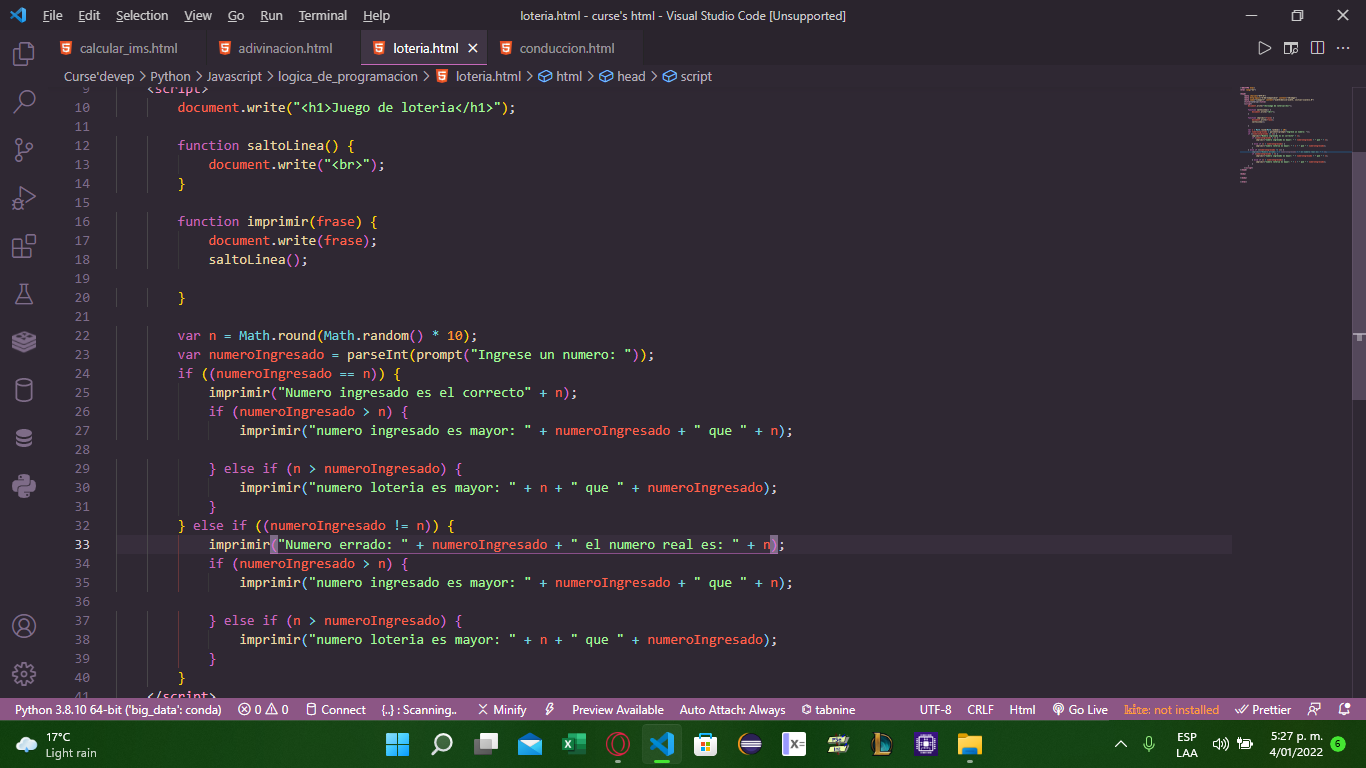The height and width of the screenshot is (768, 1366).
Task: Click the Split Editor Right icon
Action: pyautogui.click(x=1317, y=48)
